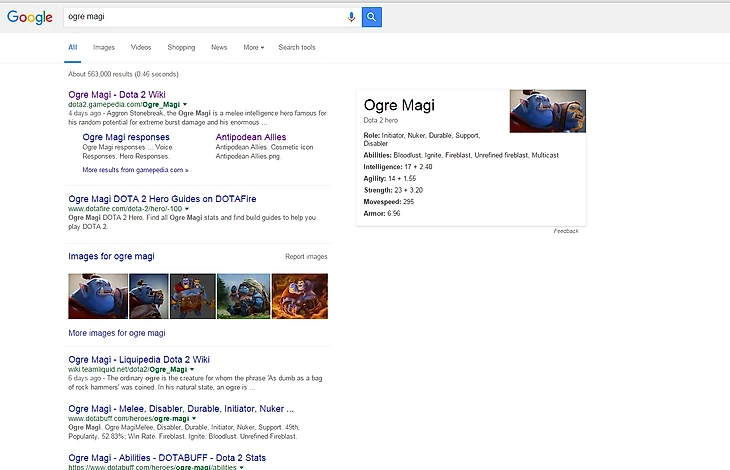Expand the More dropdown menu
730x470 pixels.
click(x=253, y=47)
